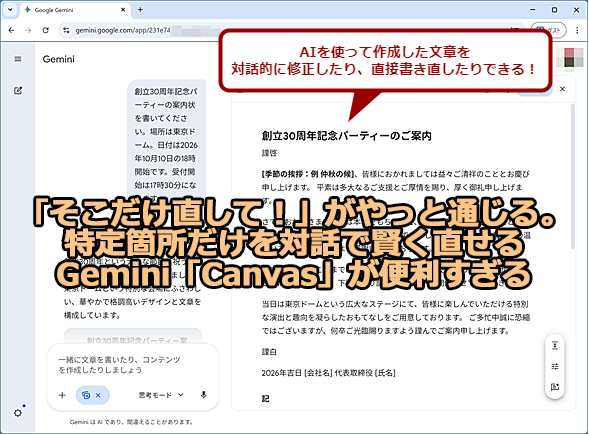Click the Gemini logo text in the header
Viewport: 589px width, 435px height.
(59, 59)
